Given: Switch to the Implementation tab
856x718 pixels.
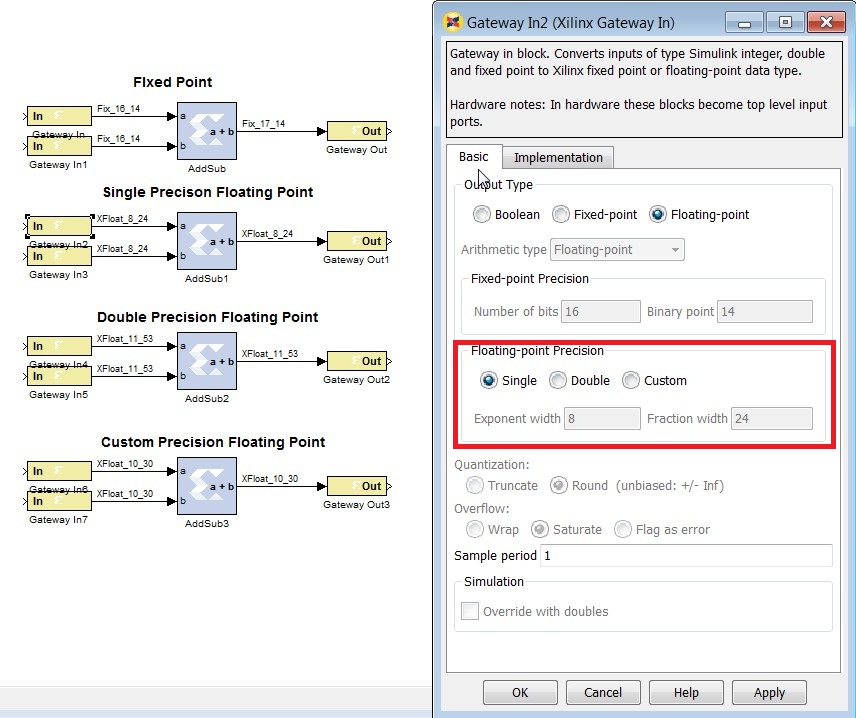Looking at the screenshot, I should tap(558, 157).
